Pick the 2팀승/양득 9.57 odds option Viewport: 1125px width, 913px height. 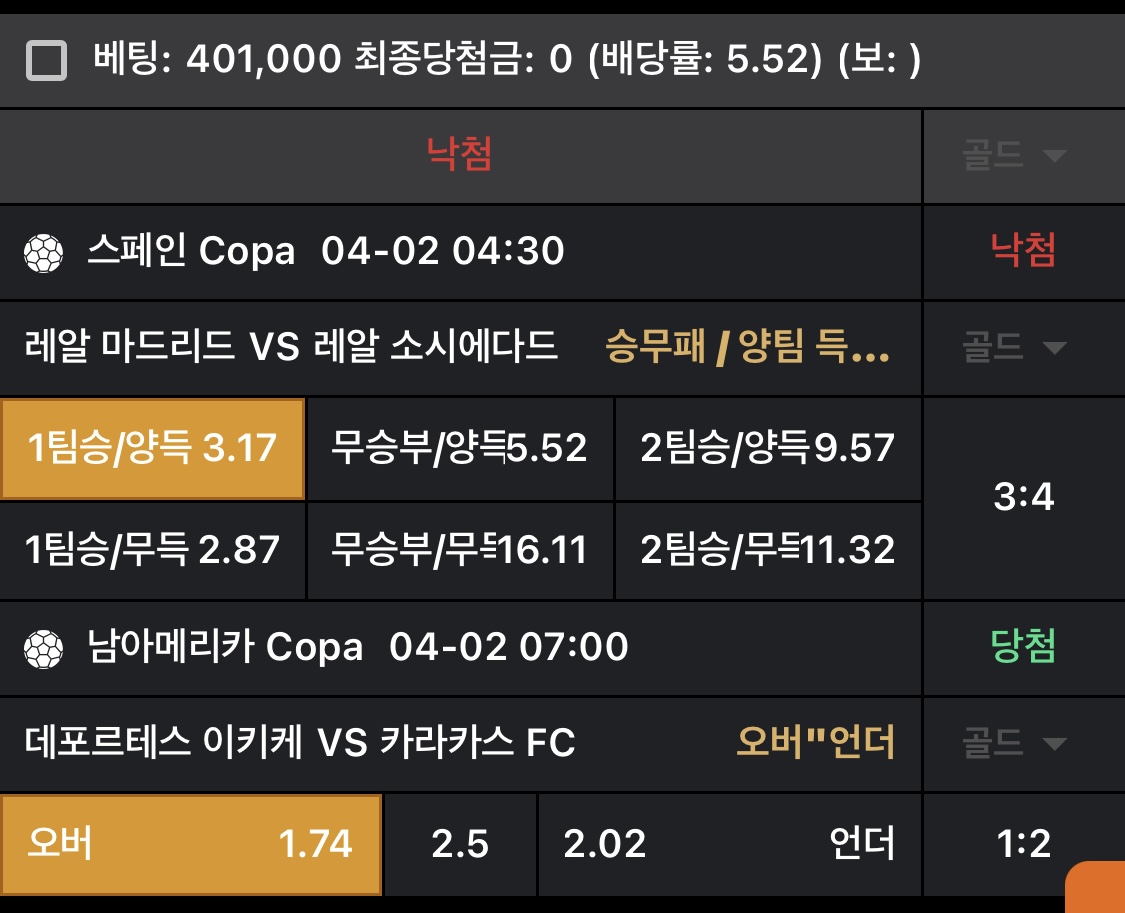[768, 449]
